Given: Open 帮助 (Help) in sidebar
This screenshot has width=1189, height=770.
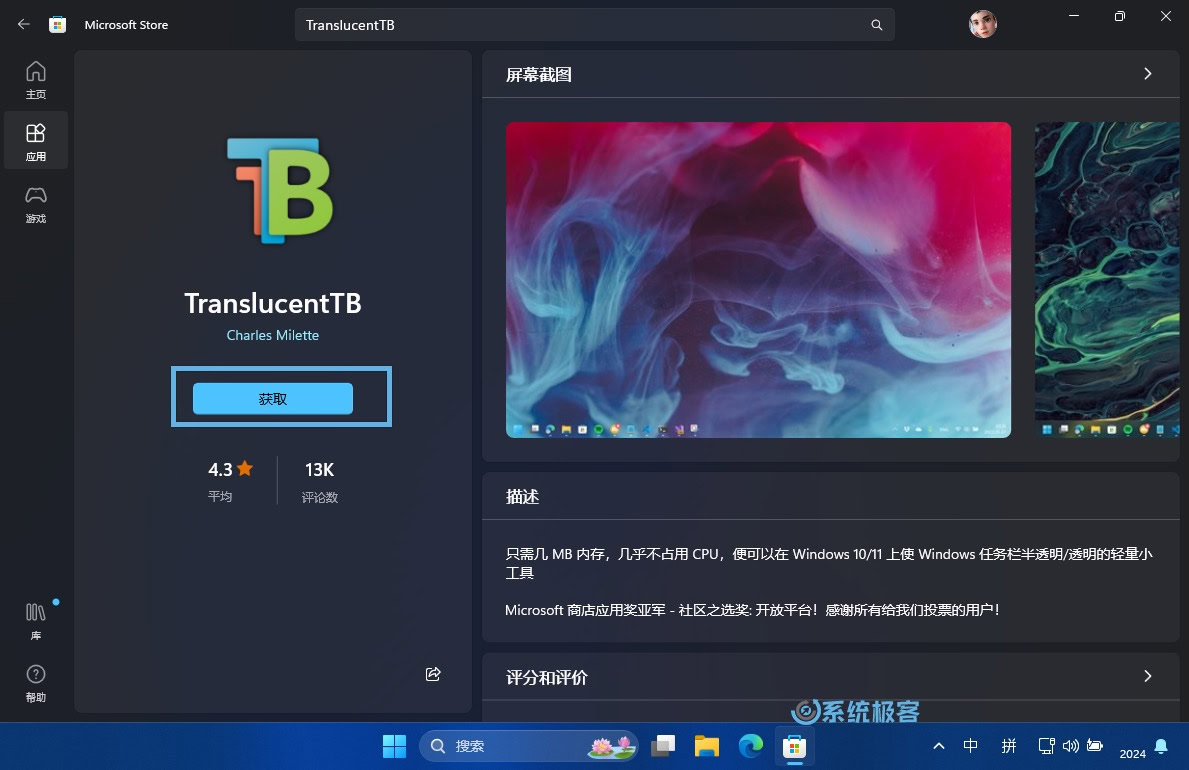Looking at the screenshot, I should tap(36, 683).
